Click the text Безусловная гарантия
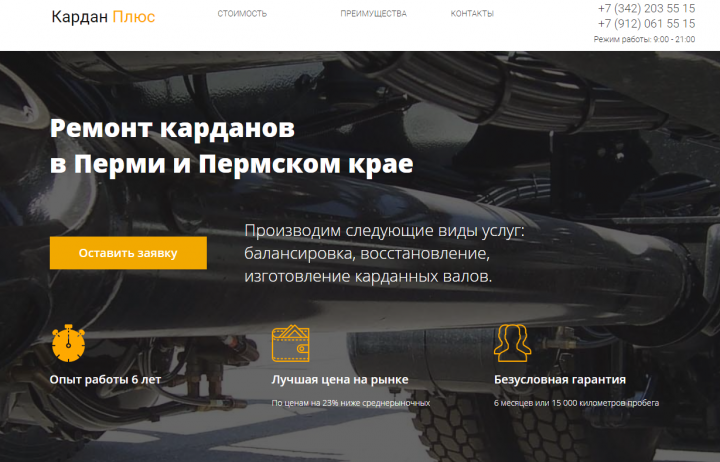720x462 pixels. pos(560,380)
